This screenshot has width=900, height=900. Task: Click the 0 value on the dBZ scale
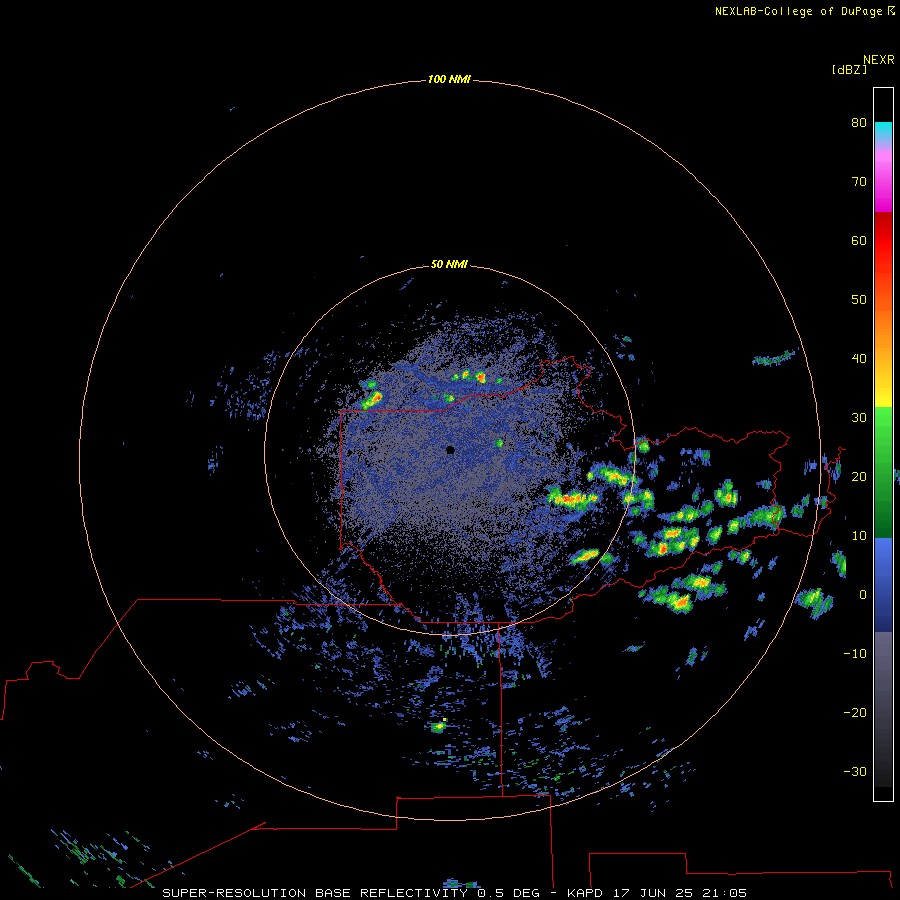pyautogui.click(x=863, y=595)
